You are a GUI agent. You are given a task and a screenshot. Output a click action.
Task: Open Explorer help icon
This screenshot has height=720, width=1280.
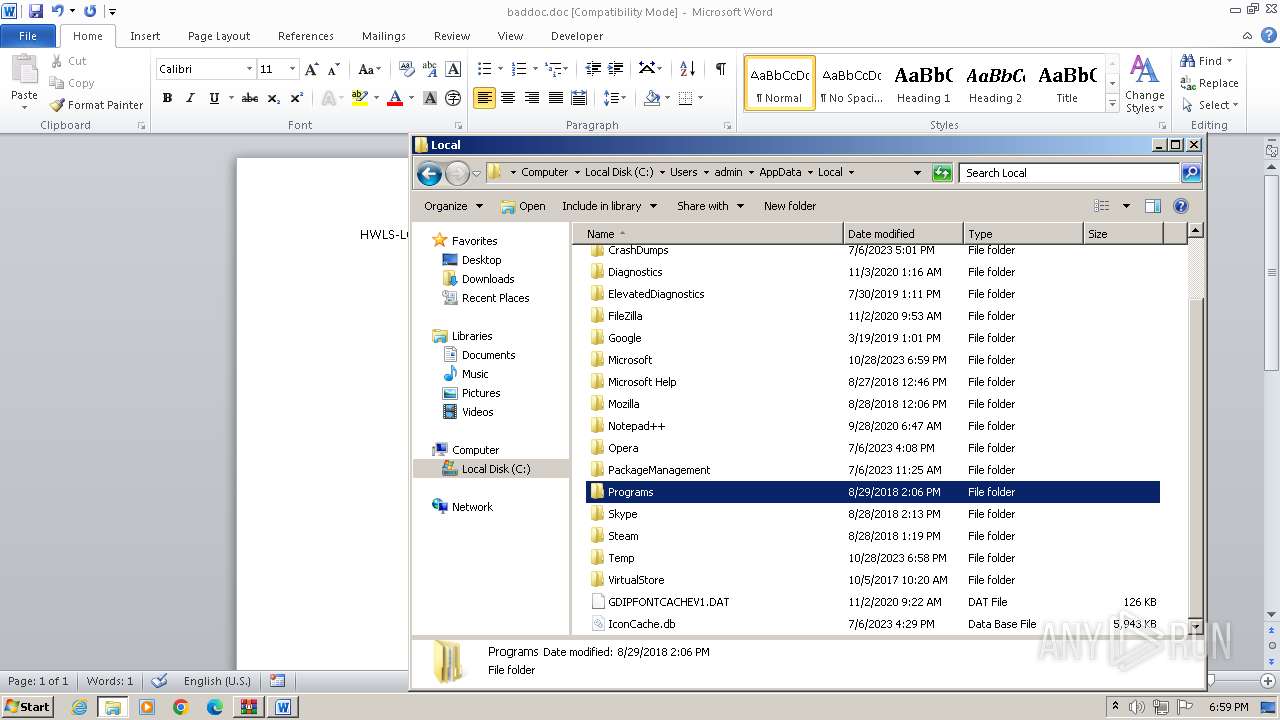pos(1180,206)
